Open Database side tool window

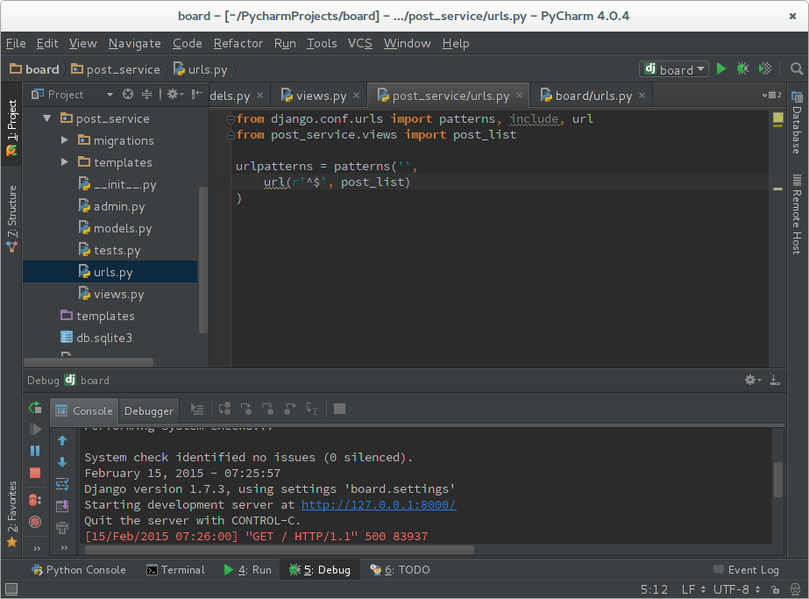[797, 123]
